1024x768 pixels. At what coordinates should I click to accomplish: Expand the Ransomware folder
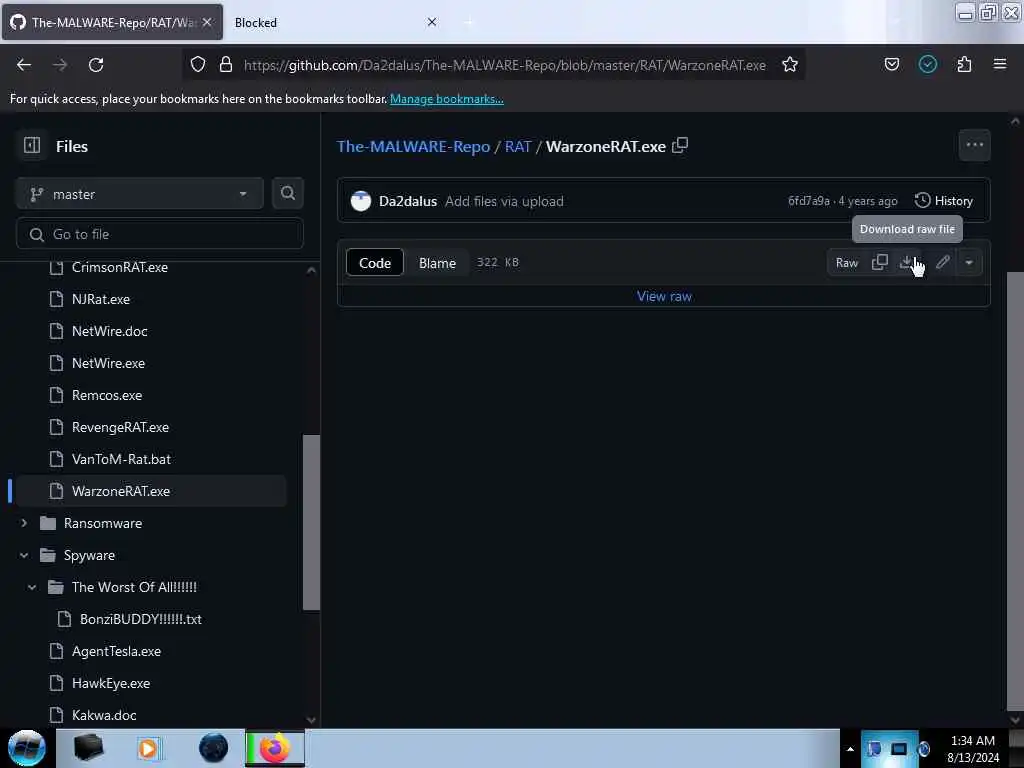coord(24,523)
